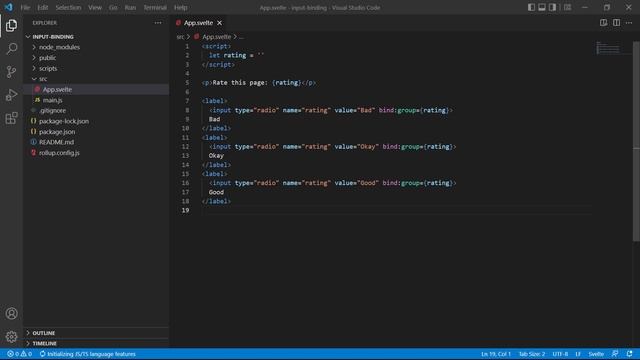This screenshot has width=640, height=360.
Task: Open Customize Layout icon in title bar
Action: 567,7
